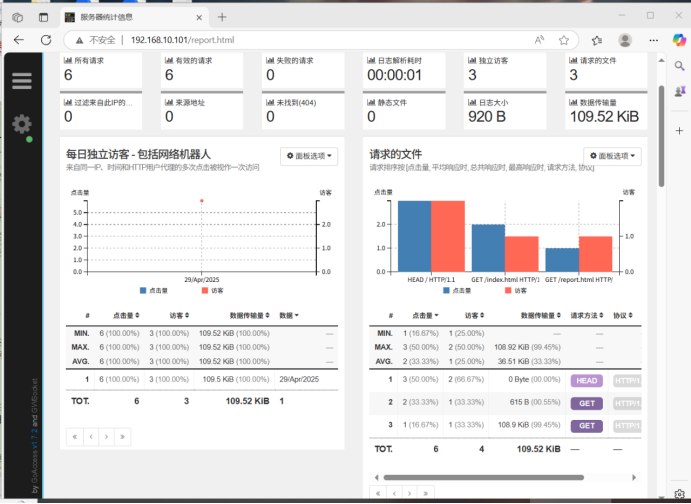
Task: Click the HEAD method badge
Action: coord(587,381)
